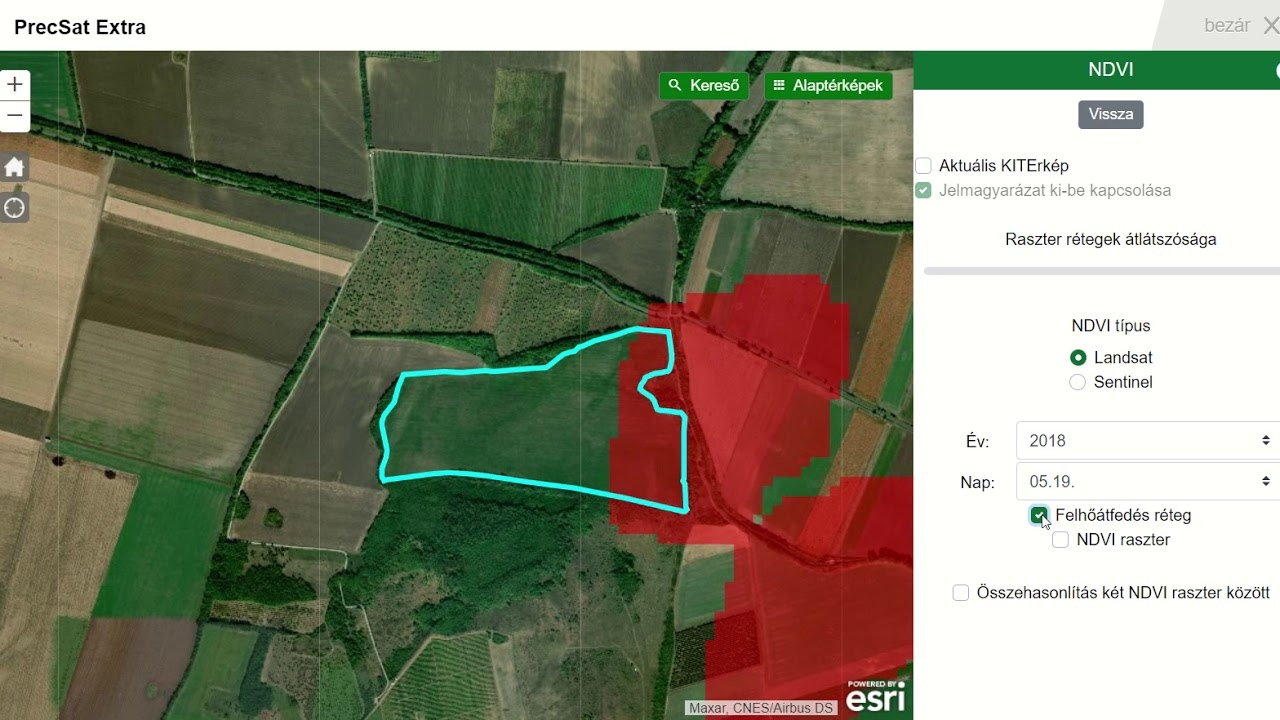1280x720 pixels.
Task: Select the Sentinel NDVI type
Action: point(1077,382)
